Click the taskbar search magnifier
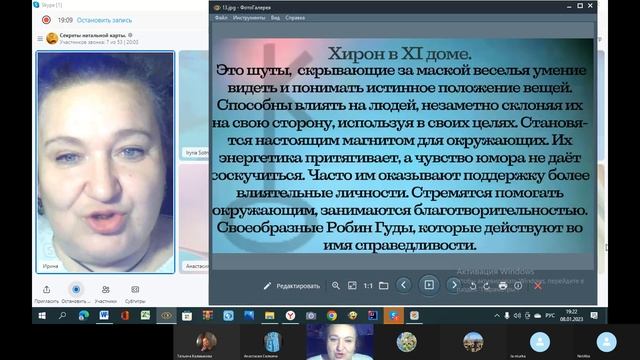 (x=62, y=316)
